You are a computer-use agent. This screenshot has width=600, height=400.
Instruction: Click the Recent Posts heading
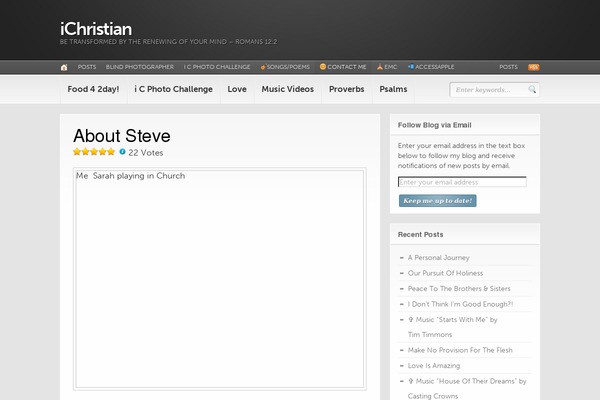coord(421,234)
